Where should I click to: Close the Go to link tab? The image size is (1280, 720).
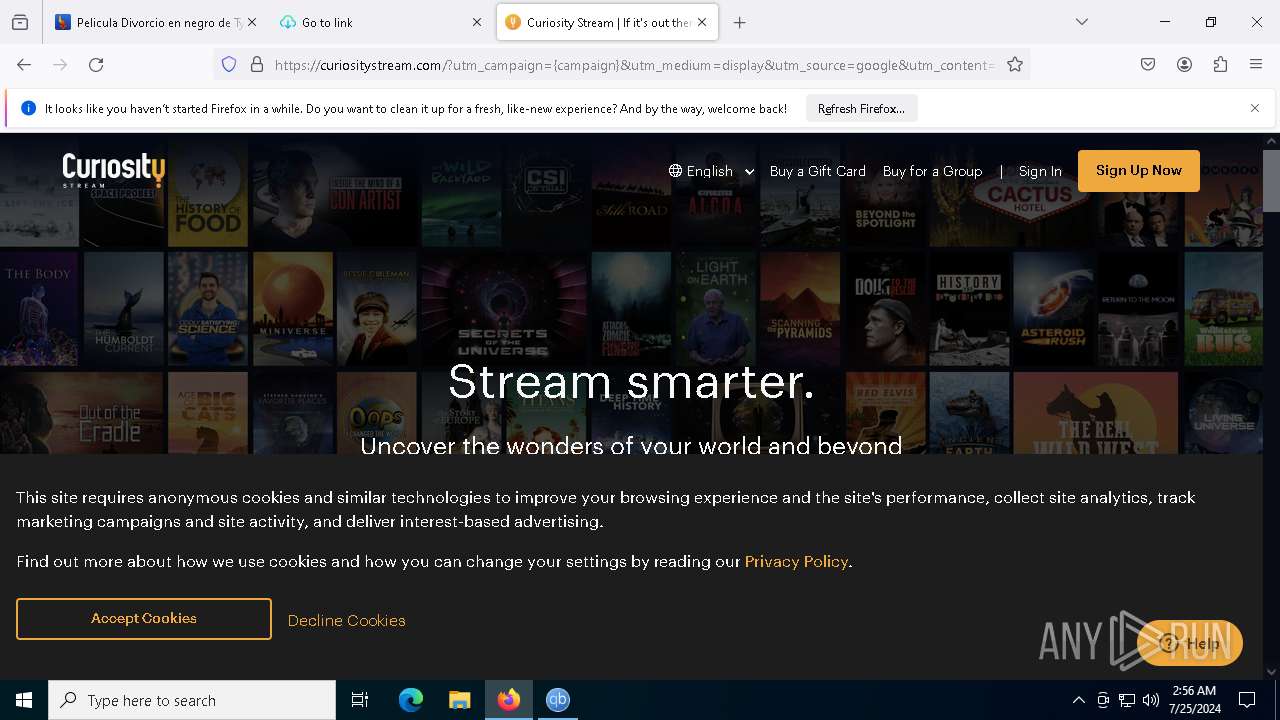tap(477, 22)
